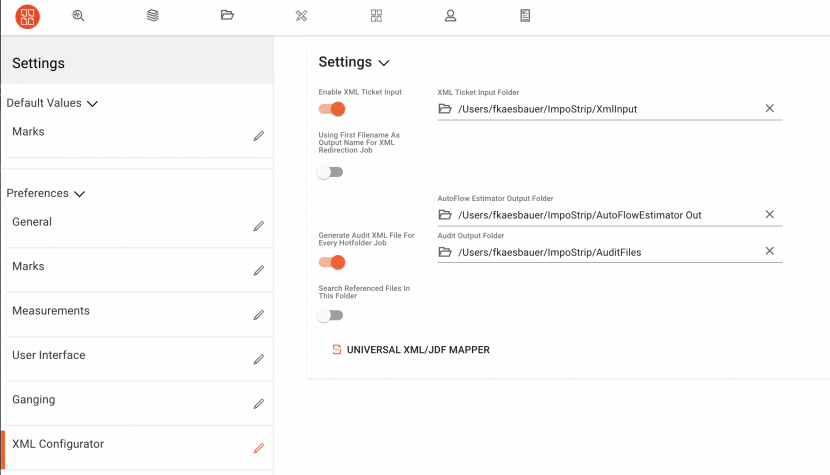Click the Audit Output Folder path field
The height and width of the screenshot is (475, 830).
coord(600,252)
